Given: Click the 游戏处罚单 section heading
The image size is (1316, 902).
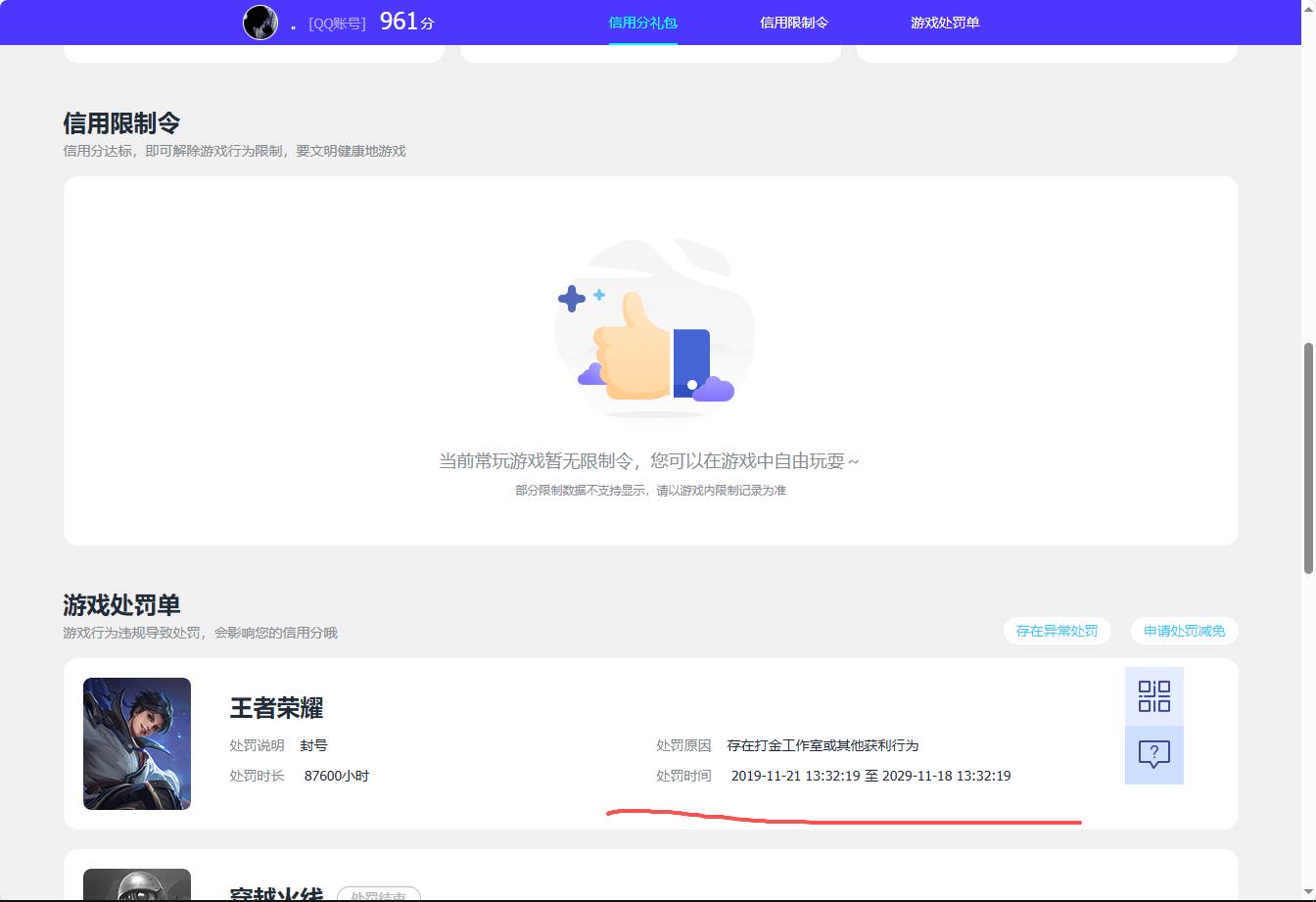Looking at the screenshot, I should [x=121, y=605].
